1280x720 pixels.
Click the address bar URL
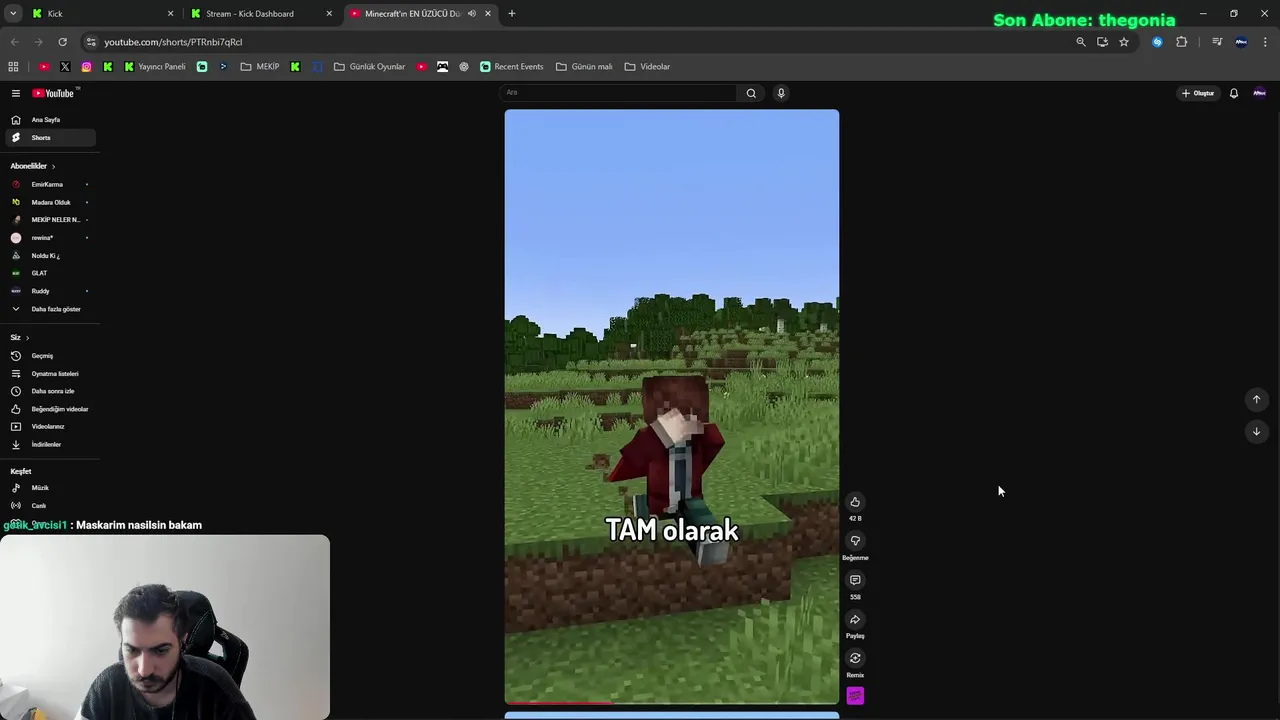coord(173,42)
